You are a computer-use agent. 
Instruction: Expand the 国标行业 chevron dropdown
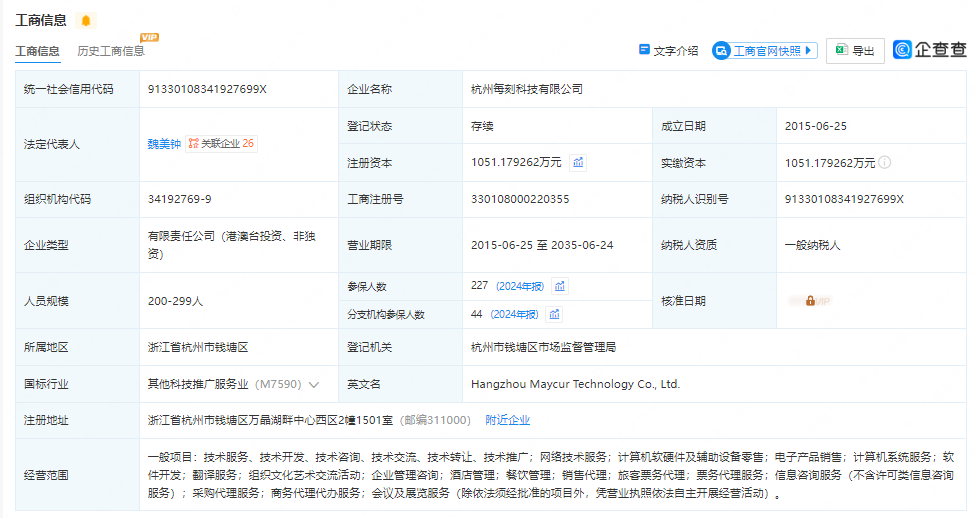[314, 384]
